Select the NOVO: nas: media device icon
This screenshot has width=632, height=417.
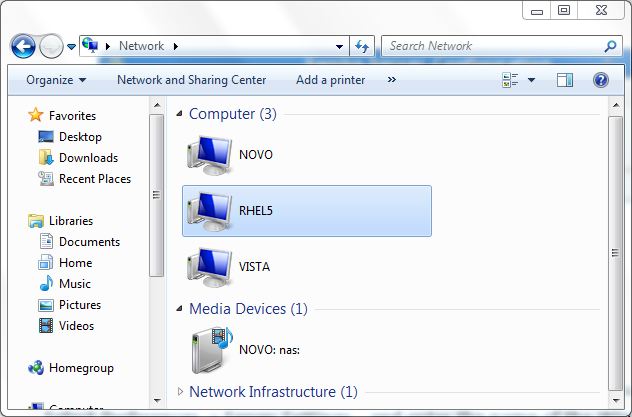click(x=211, y=350)
